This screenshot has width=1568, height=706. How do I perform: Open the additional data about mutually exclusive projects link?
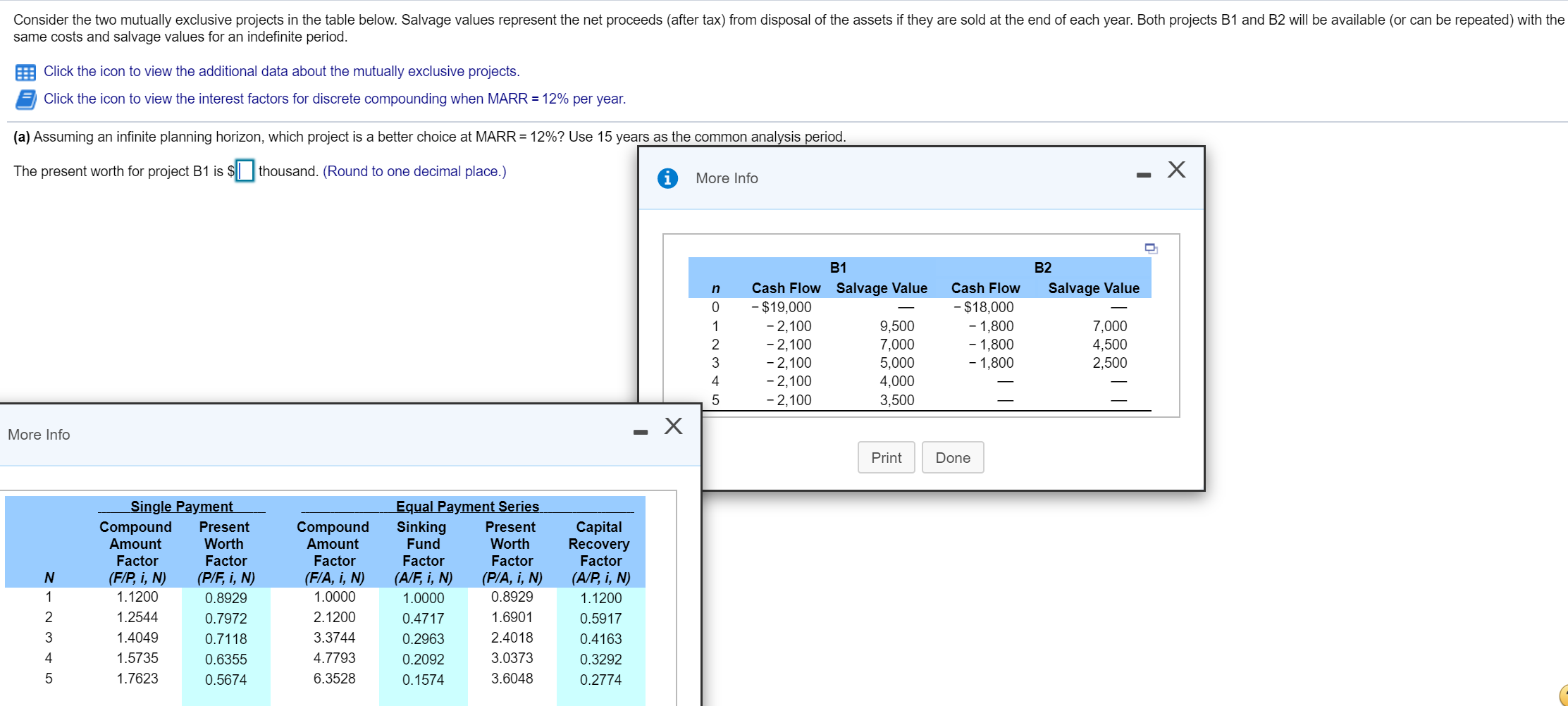(281, 71)
